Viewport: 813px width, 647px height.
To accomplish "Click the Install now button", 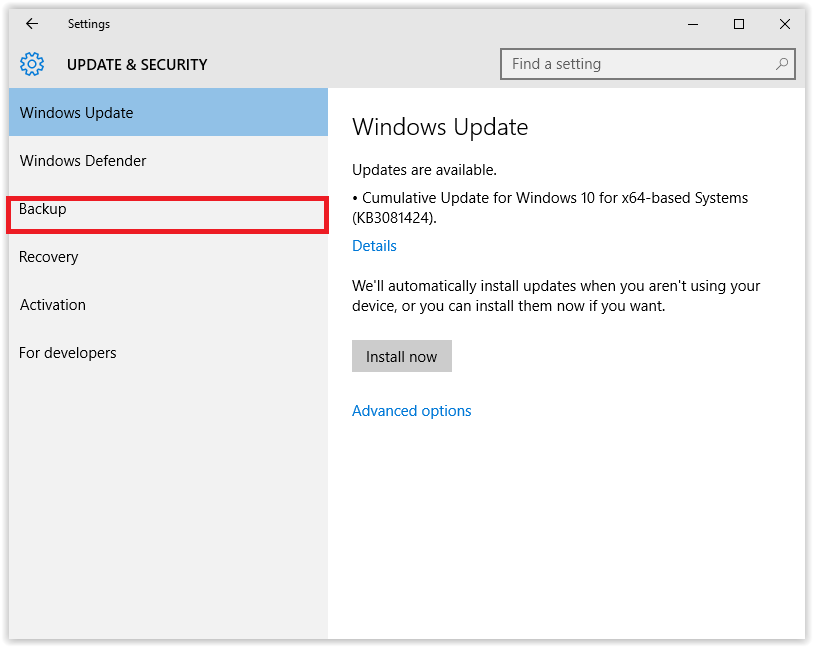I will click(402, 356).
